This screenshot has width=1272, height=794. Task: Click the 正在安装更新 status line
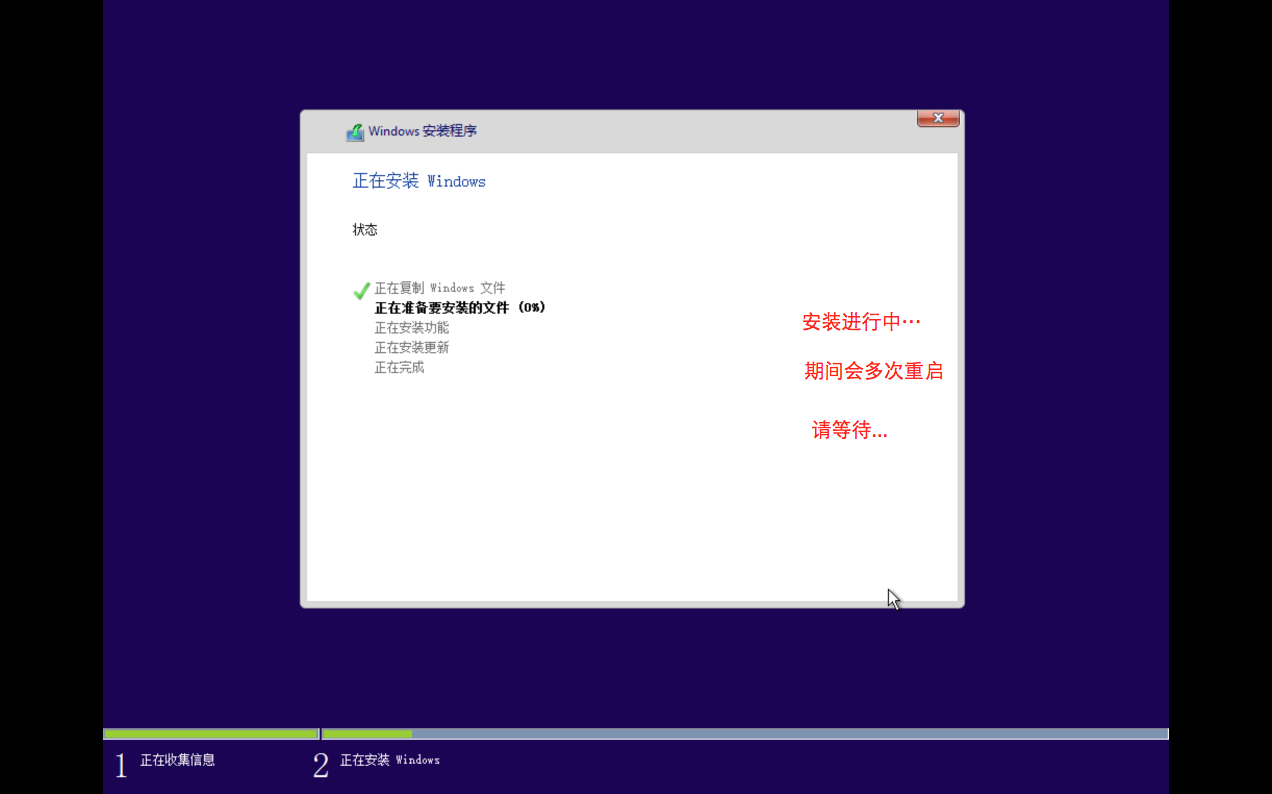point(412,348)
